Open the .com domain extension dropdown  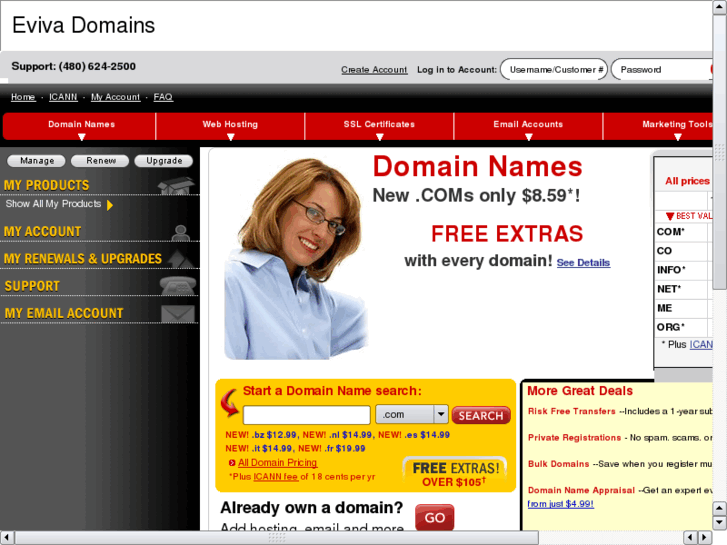pyautogui.click(x=412, y=414)
